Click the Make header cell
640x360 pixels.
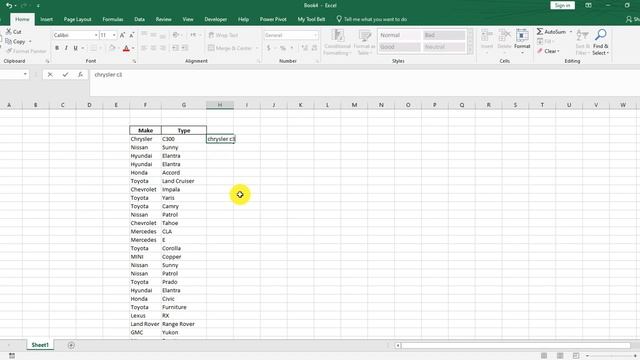(x=145, y=130)
